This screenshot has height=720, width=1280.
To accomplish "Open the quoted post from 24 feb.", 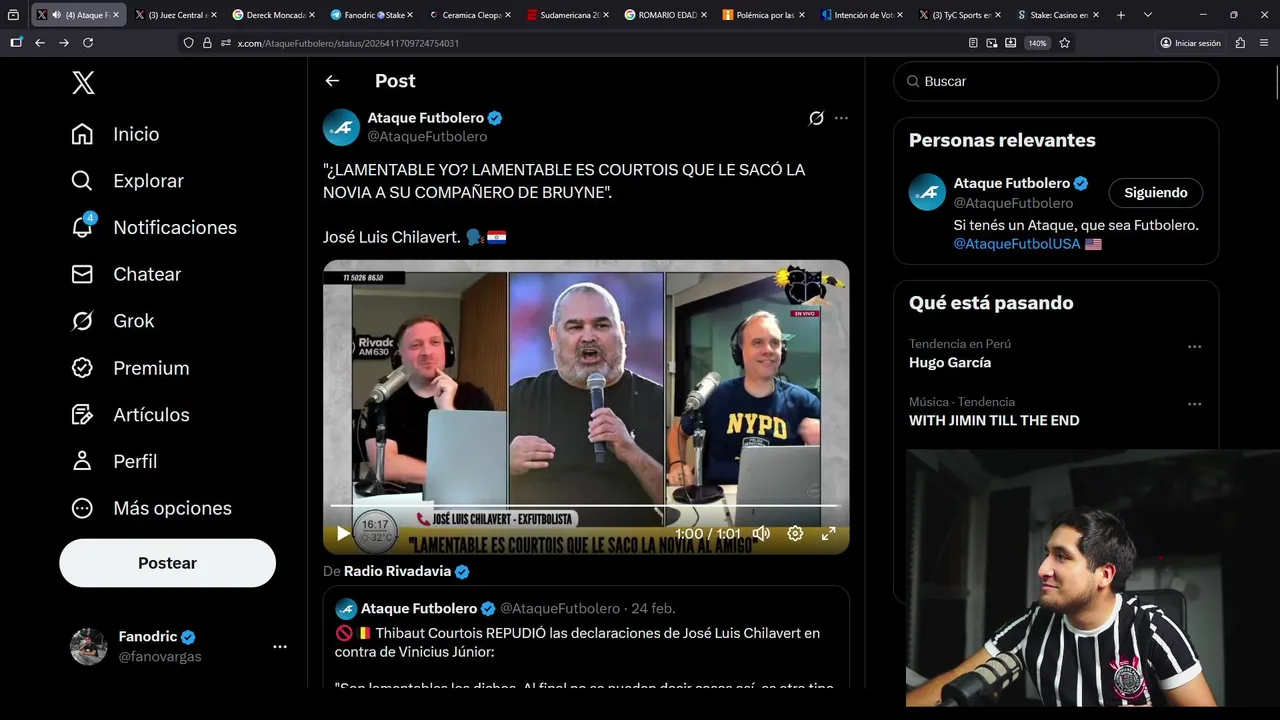I will coord(586,637).
